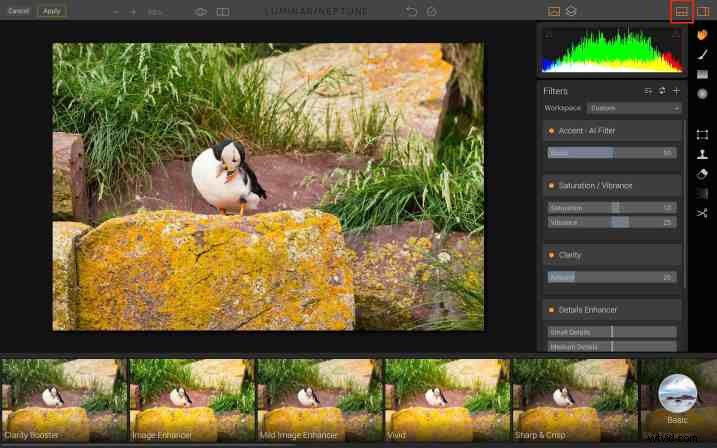Zoom in with the plus icon
The image size is (717, 448).
pyautogui.click(x=133, y=12)
